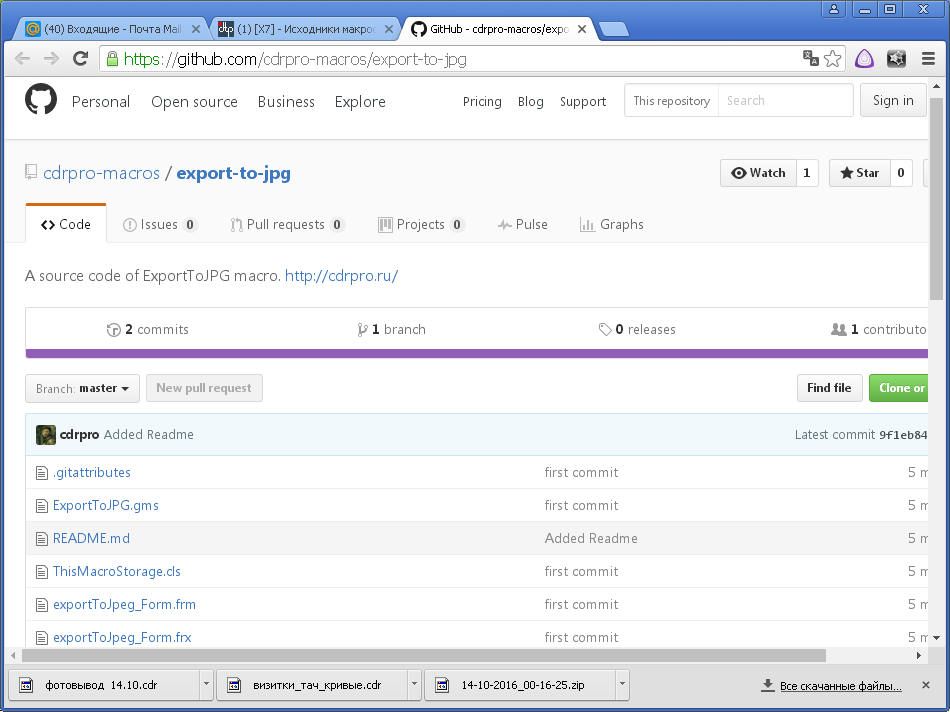Open the Pricing link
The image size is (950, 712).
tap(482, 102)
